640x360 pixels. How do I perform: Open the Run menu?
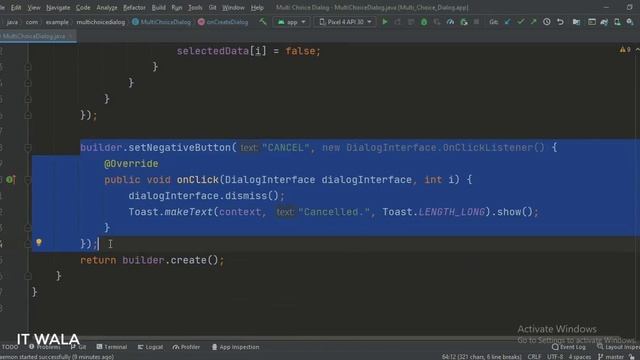click(x=177, y=7)
